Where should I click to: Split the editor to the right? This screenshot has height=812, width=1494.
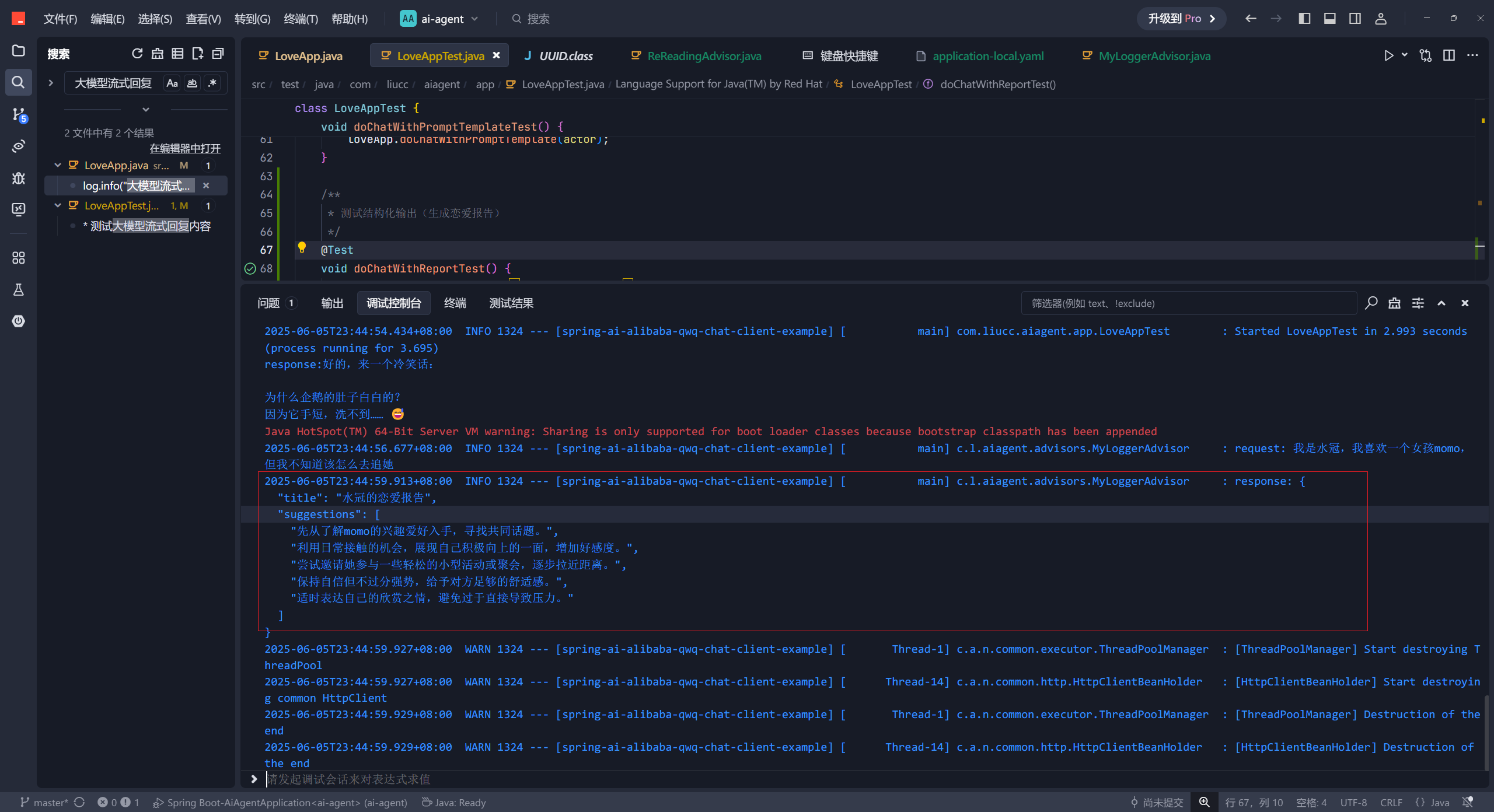coord(1448,55)
